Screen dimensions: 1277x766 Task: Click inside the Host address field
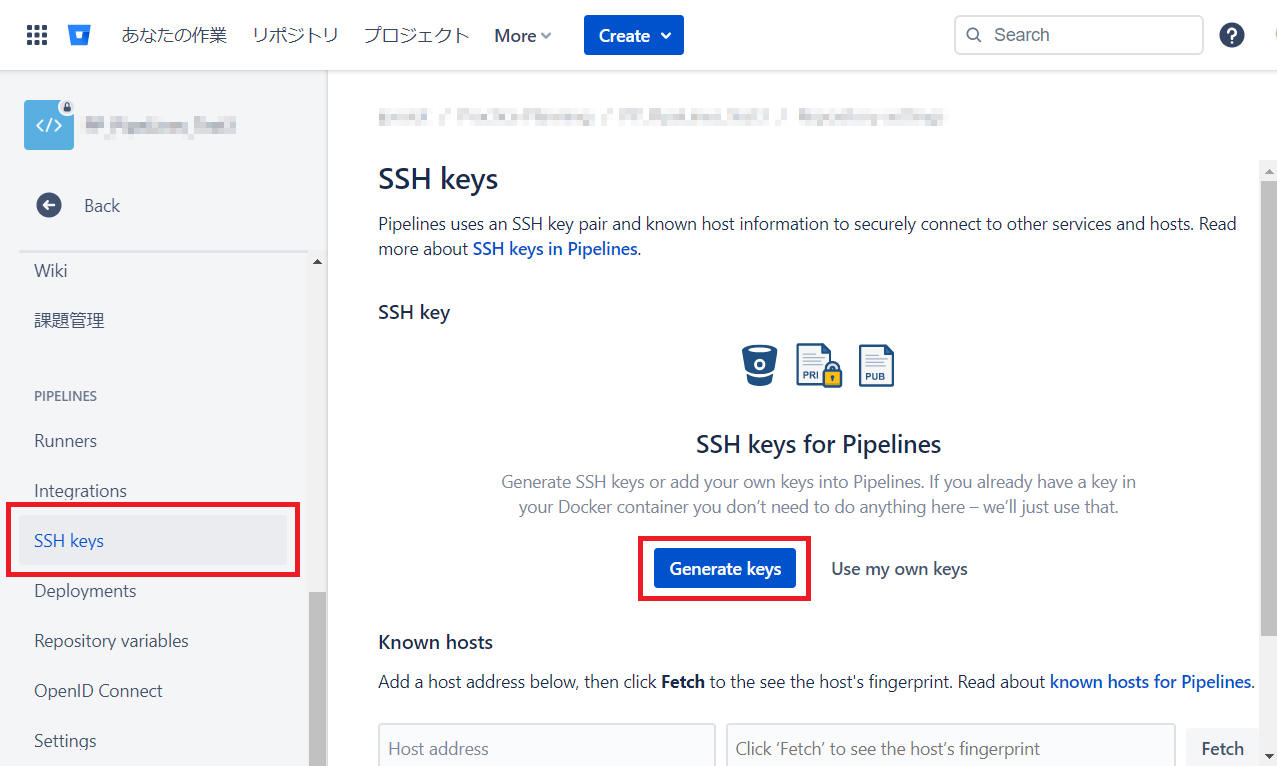[x=546, y=747]
